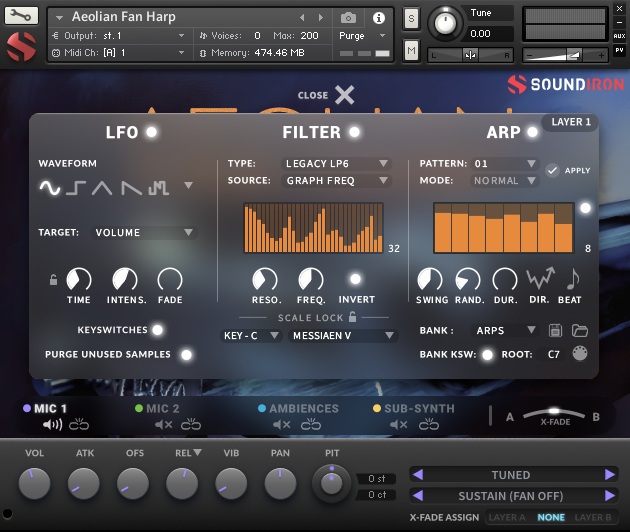Select the SUB-SYNTH layer tab
Screen dimensions: 630x532
click(419, 409)
